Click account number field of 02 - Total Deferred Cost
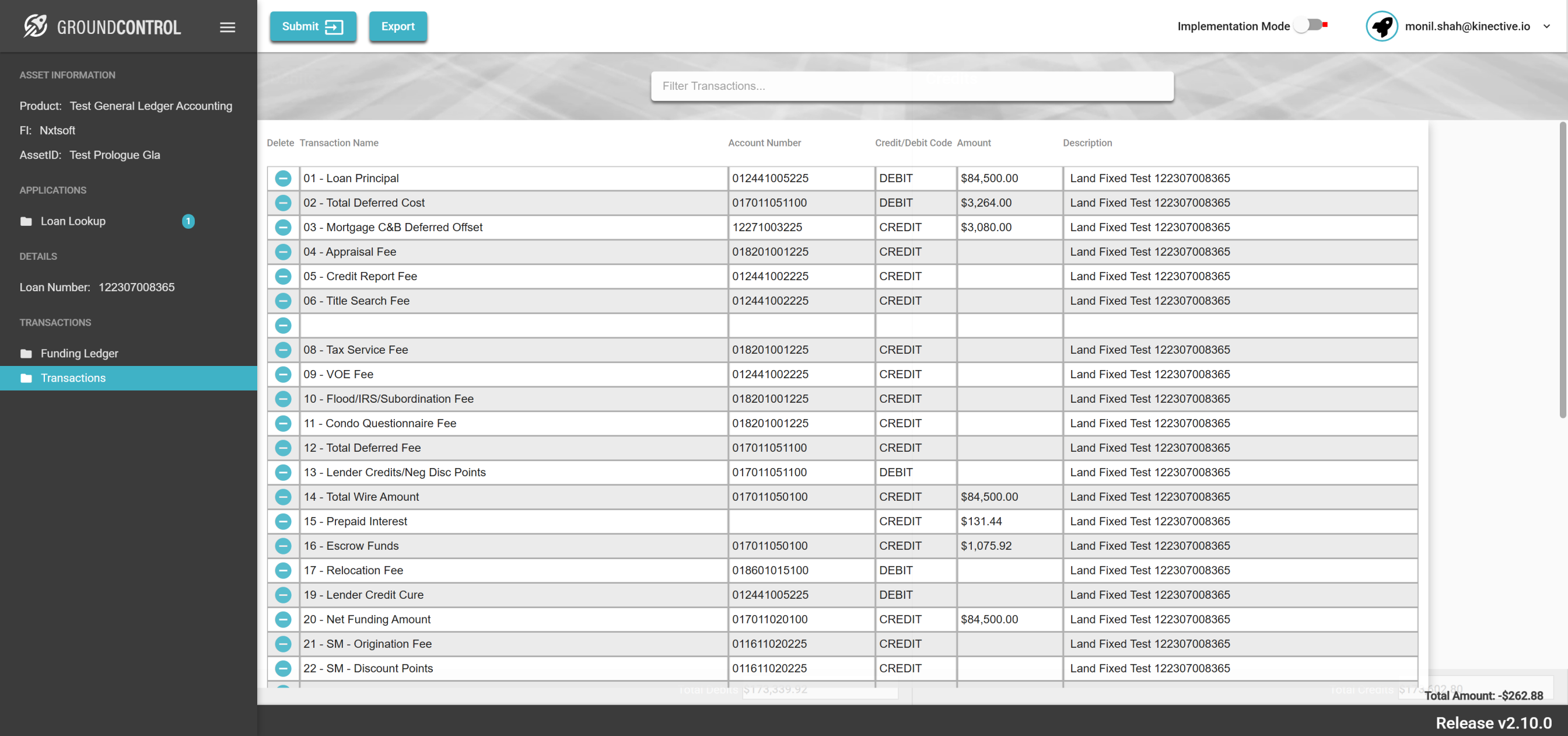 click(x=800, y=203)
